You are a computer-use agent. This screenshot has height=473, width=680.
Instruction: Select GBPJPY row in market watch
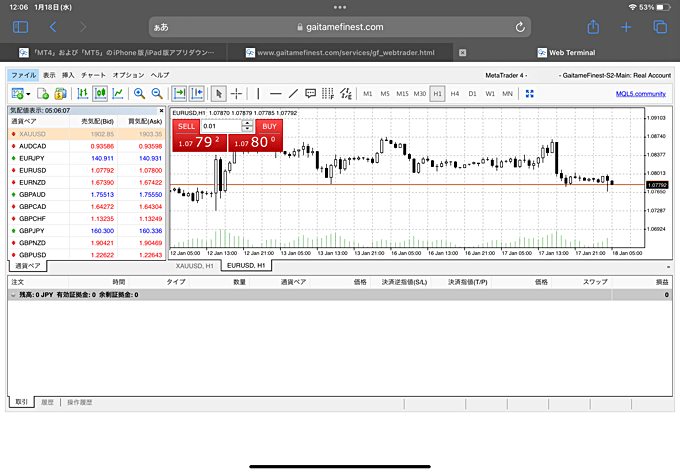87,231
